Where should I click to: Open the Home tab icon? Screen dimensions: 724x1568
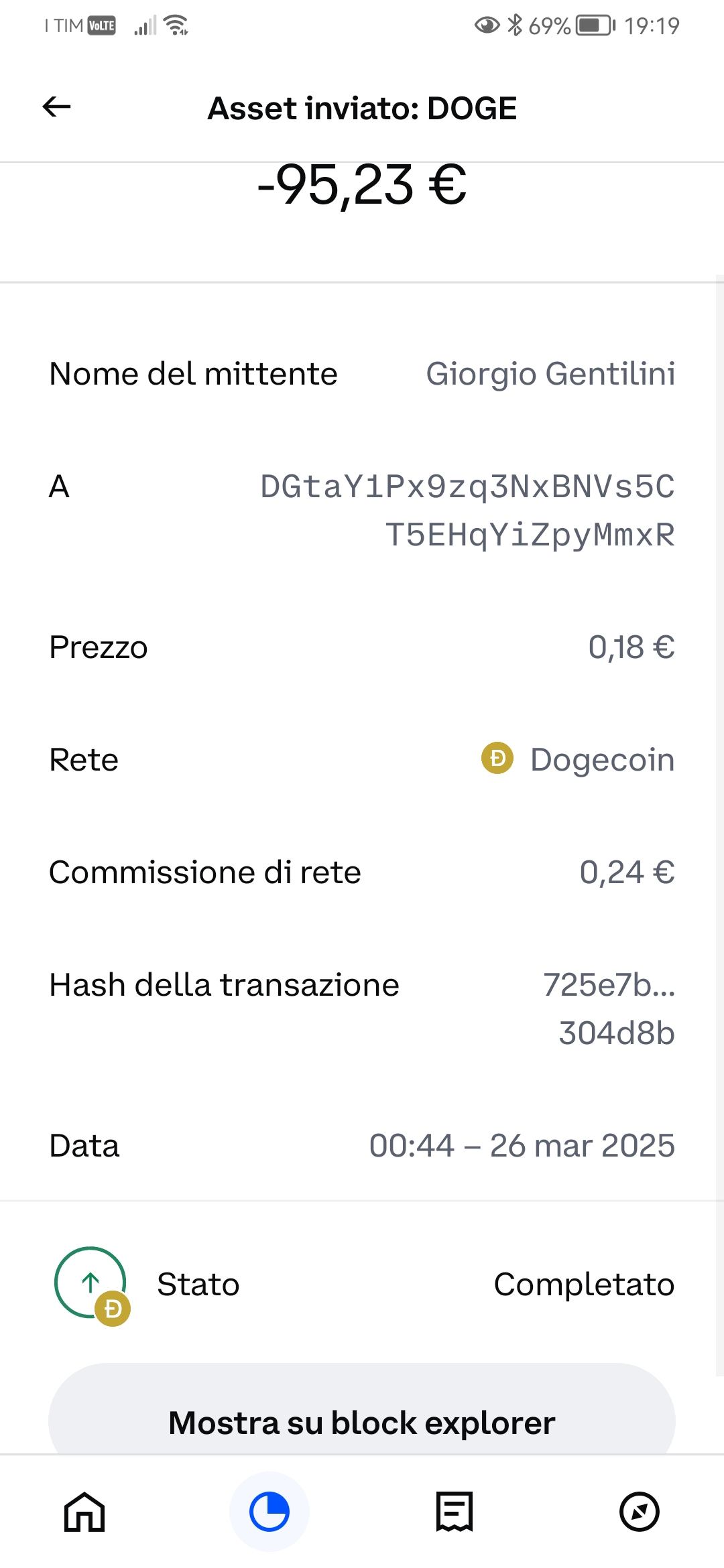tap(84, 1512)
